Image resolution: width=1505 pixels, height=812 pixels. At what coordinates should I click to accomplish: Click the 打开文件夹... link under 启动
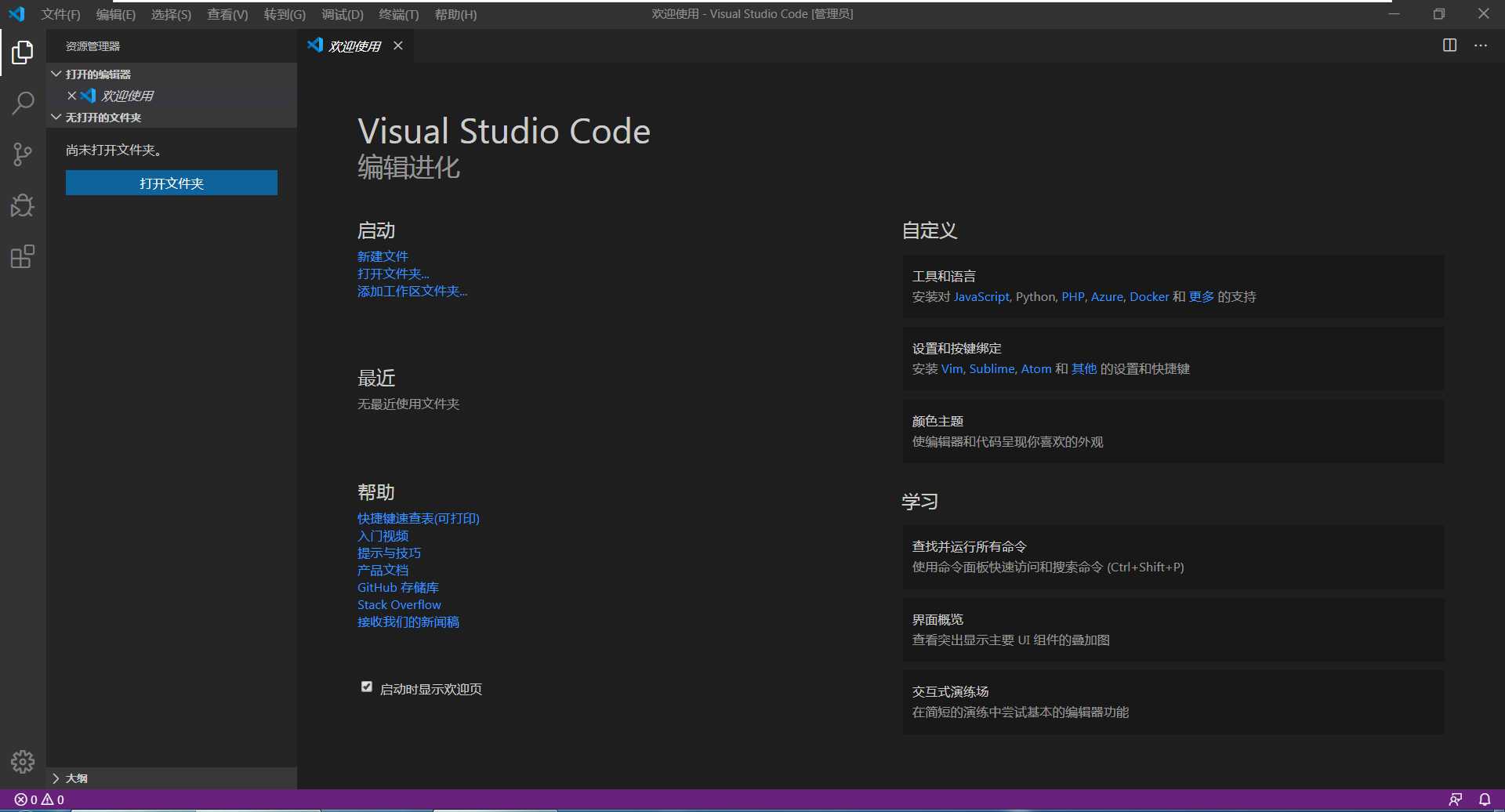point(393,274)
